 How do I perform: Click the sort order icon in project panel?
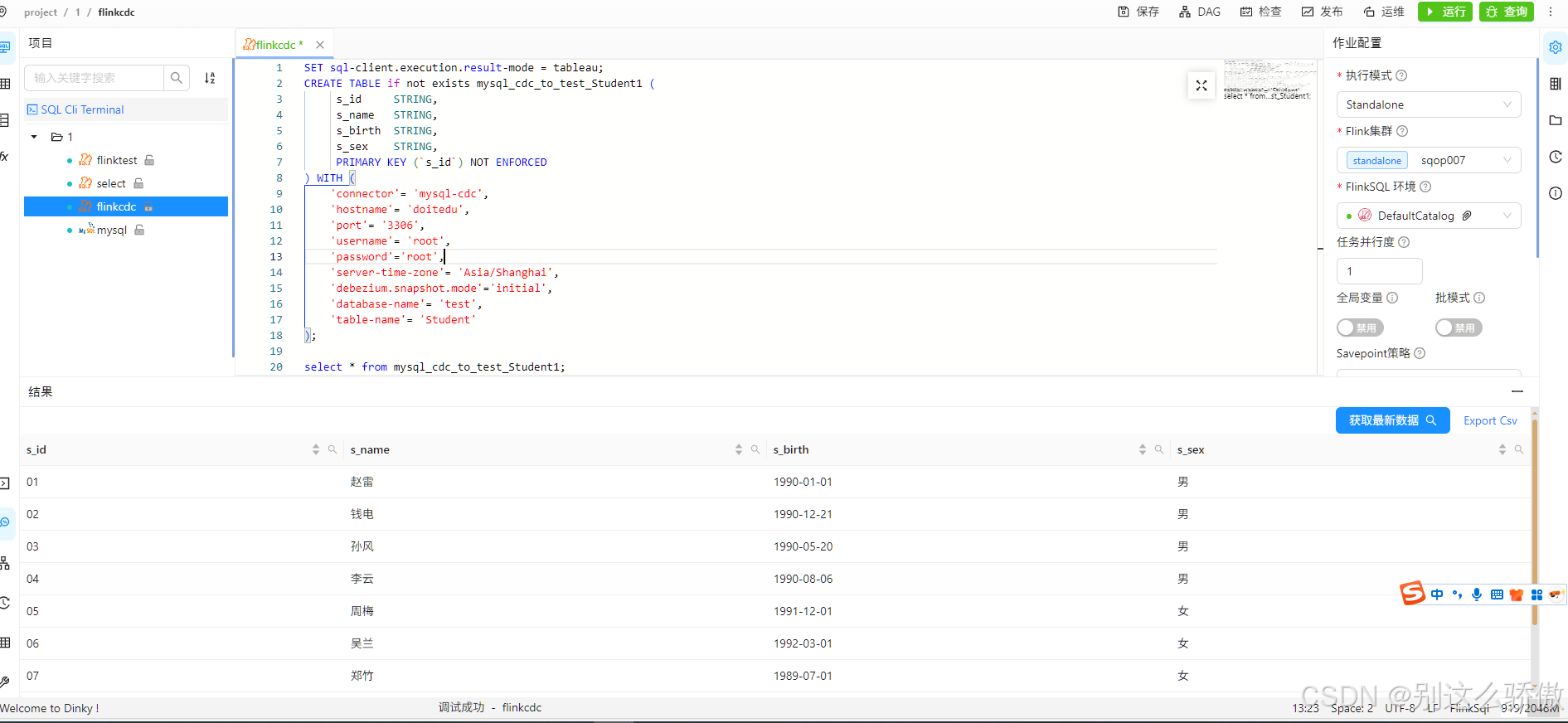tap(210, 78)
